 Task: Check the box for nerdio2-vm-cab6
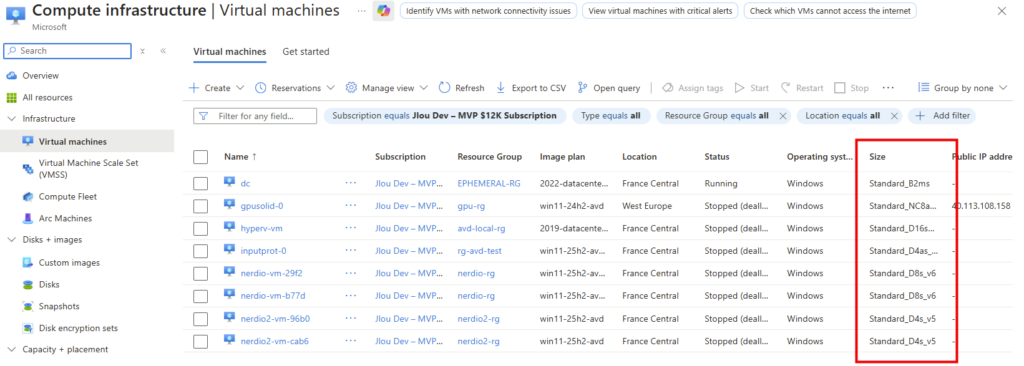pyautogui.click(x=200, y=341)
